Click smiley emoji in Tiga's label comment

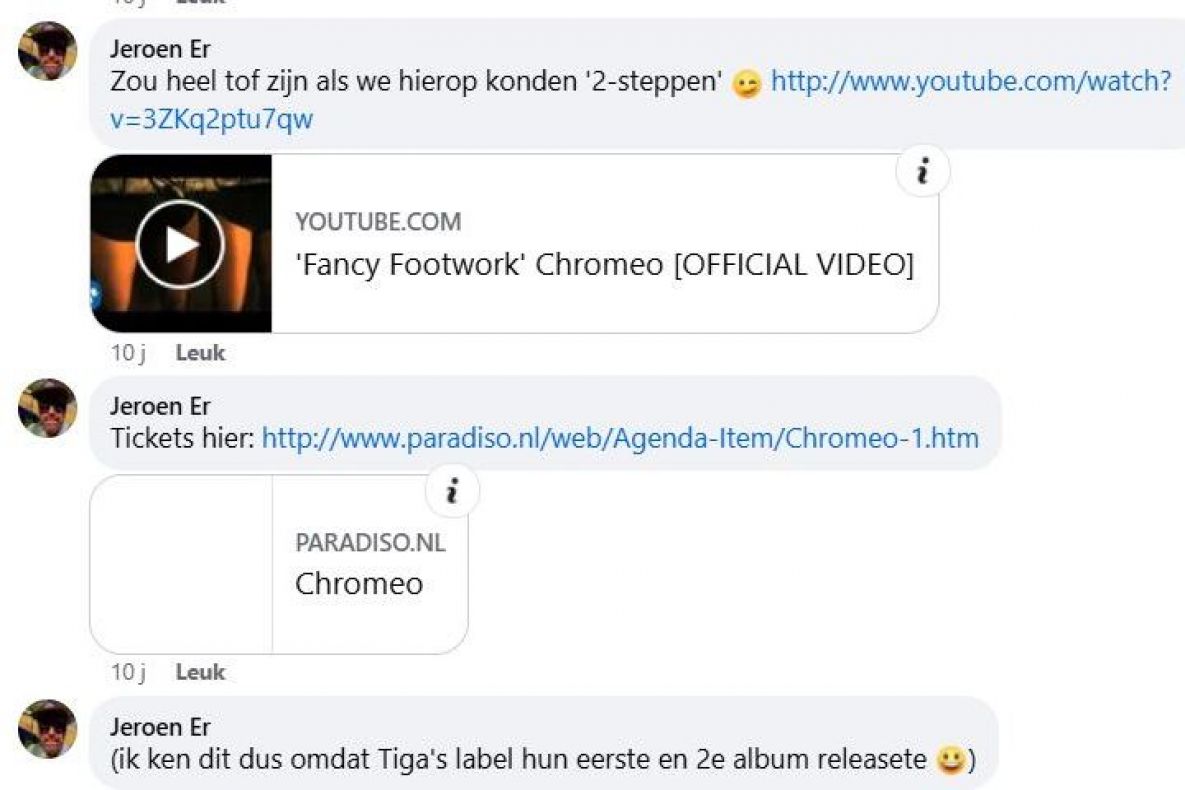951,759
